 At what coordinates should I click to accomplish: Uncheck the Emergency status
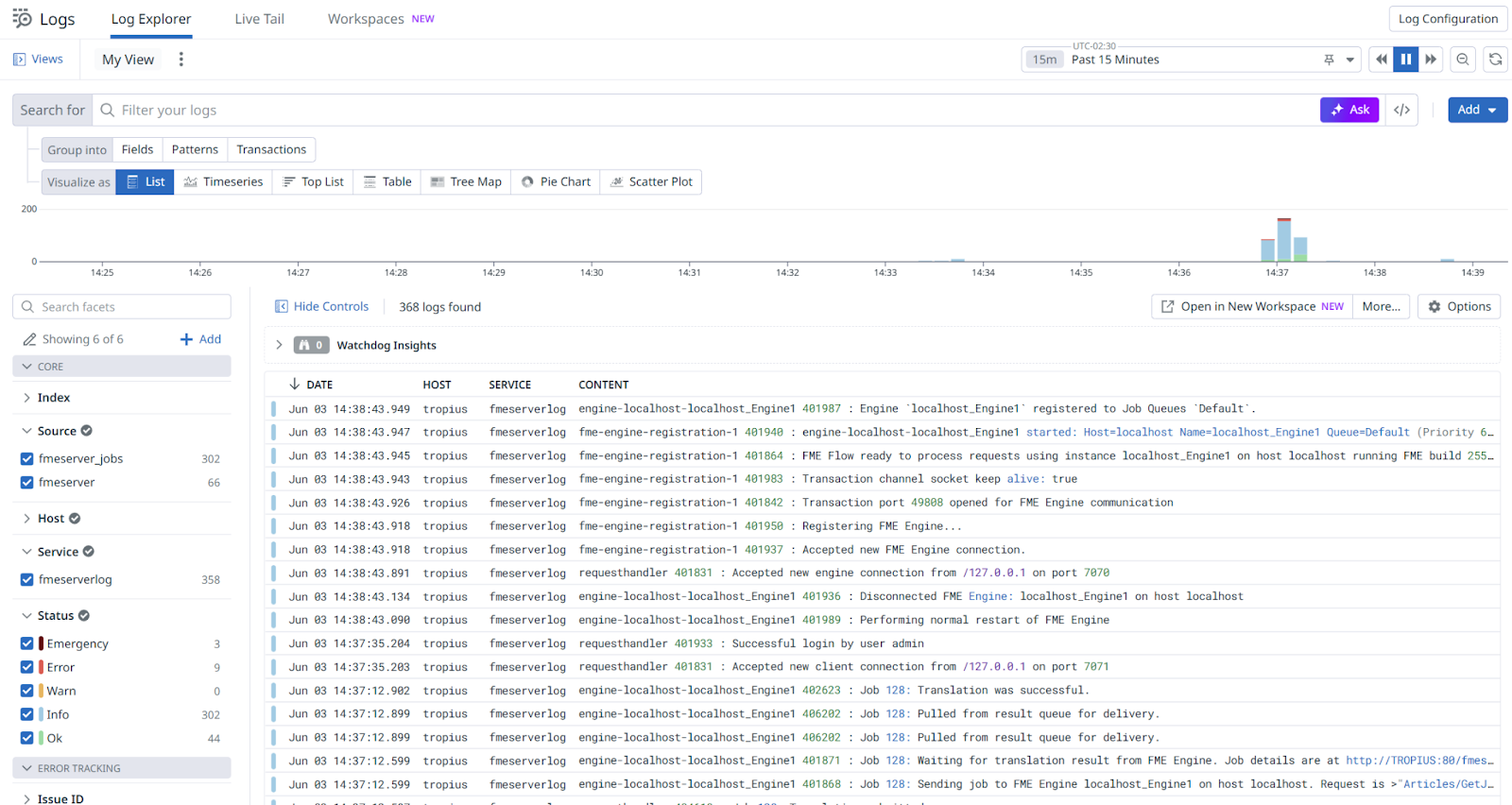point(26,644)
